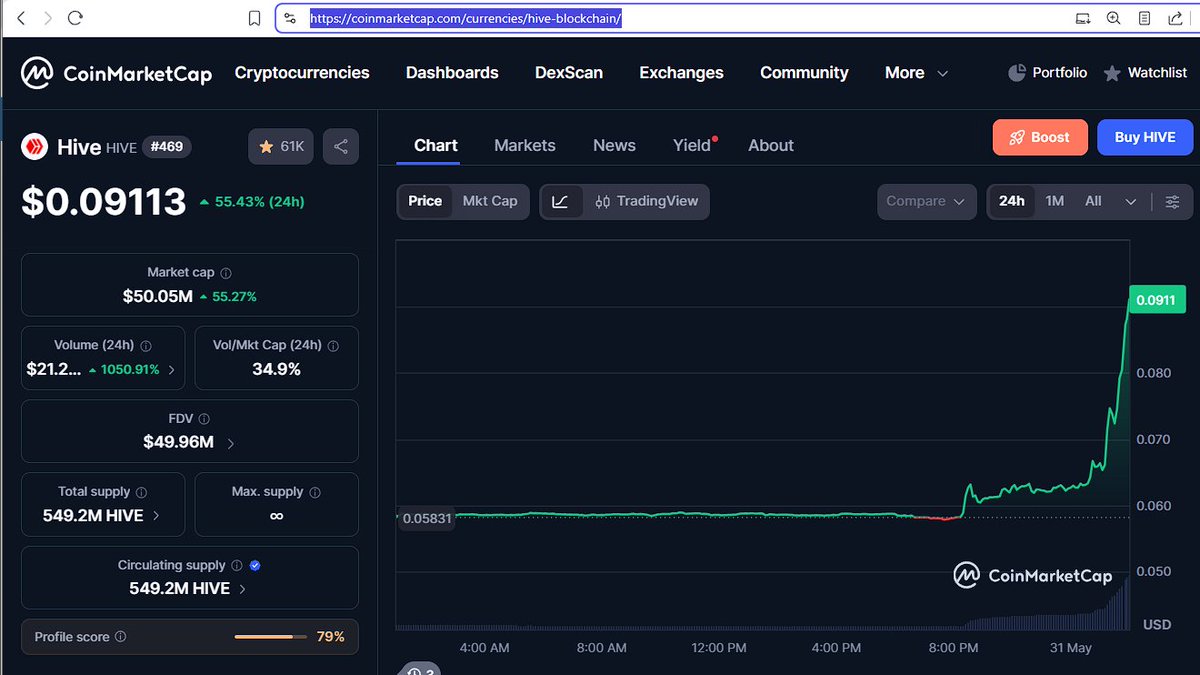Click the Total supply info icon
This screenshot has height=675, width=1200.
point(141,493)
